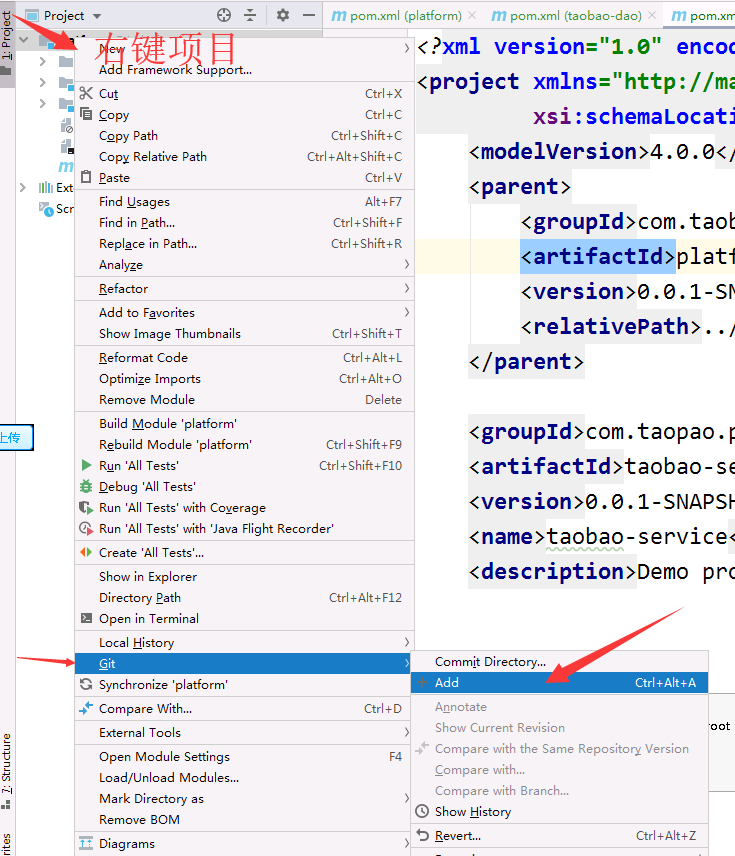
Task: Click the green Run 'All Tests' icon
Action: tap(86, 465)
